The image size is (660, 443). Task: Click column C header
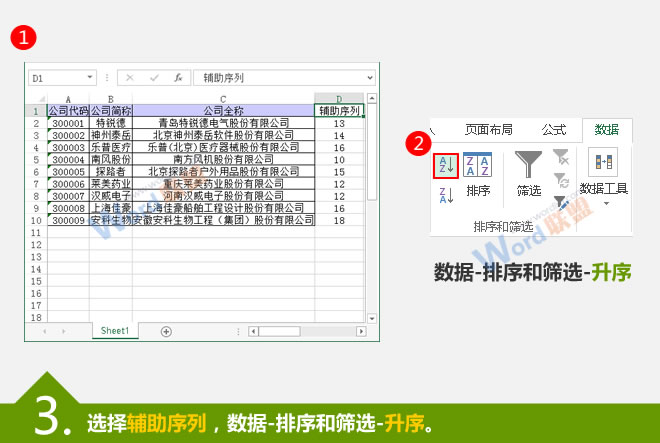[223, 99]
